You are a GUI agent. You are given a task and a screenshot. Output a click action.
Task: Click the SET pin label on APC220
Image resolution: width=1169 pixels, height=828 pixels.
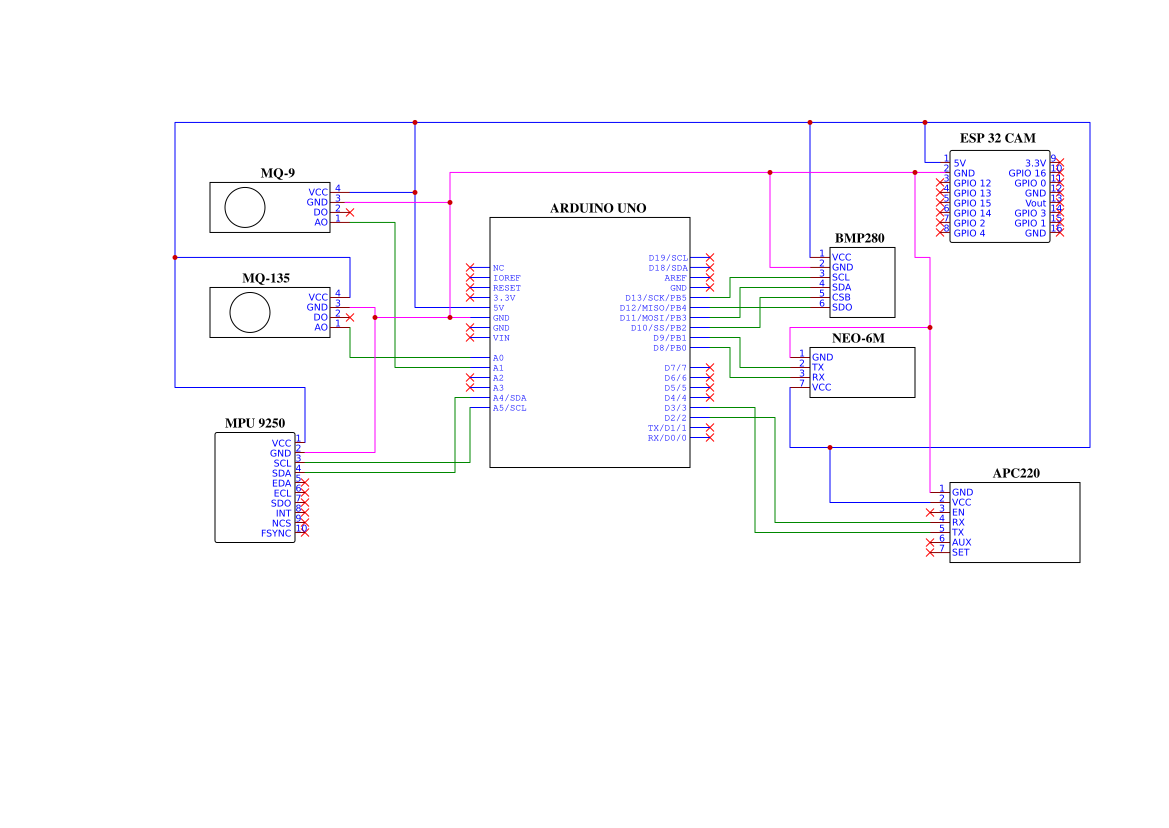(x=961, y=552)
